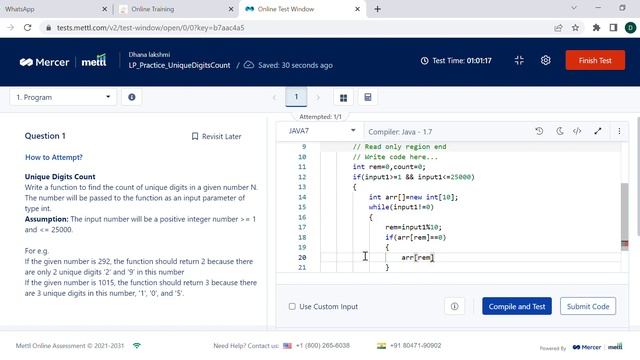Click the Unique Digits Count heading
The width and height of the screenshot is (640, 360).
pyautogui.click(x=60, y=177)
